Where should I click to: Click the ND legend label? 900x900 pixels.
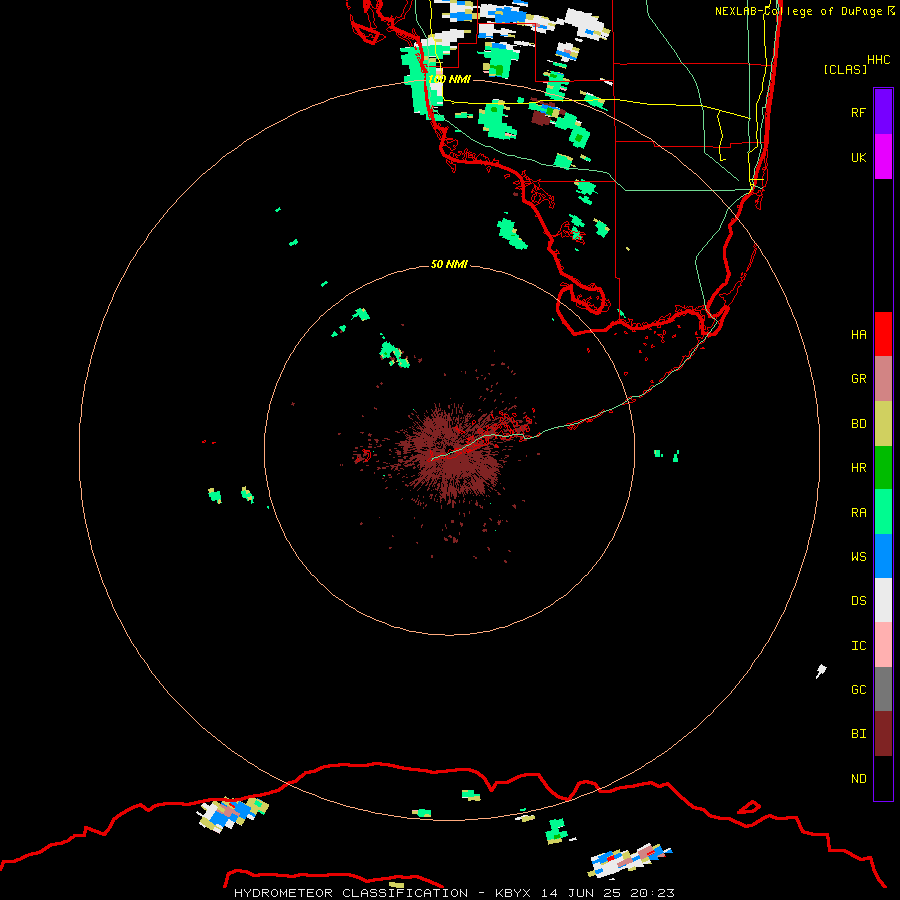click(x=859, y=779)
